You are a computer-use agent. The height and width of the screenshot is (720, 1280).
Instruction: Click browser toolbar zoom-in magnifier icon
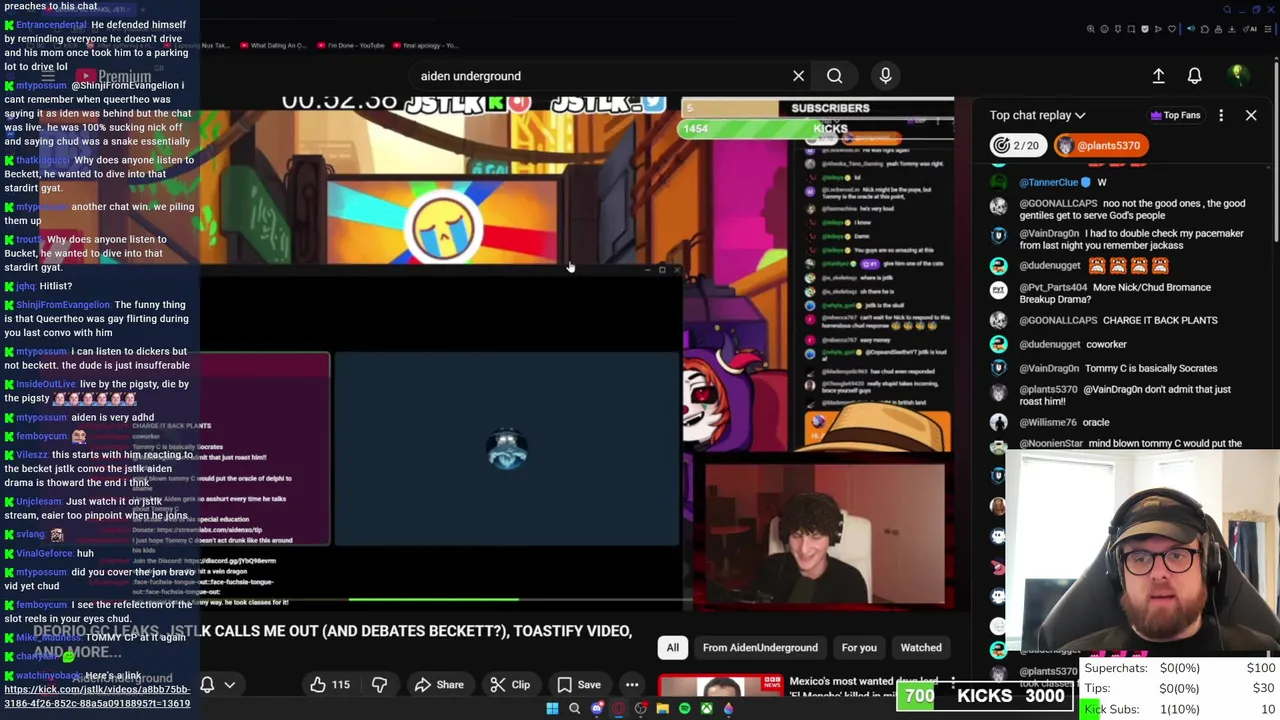click(x=1091, y=29)
